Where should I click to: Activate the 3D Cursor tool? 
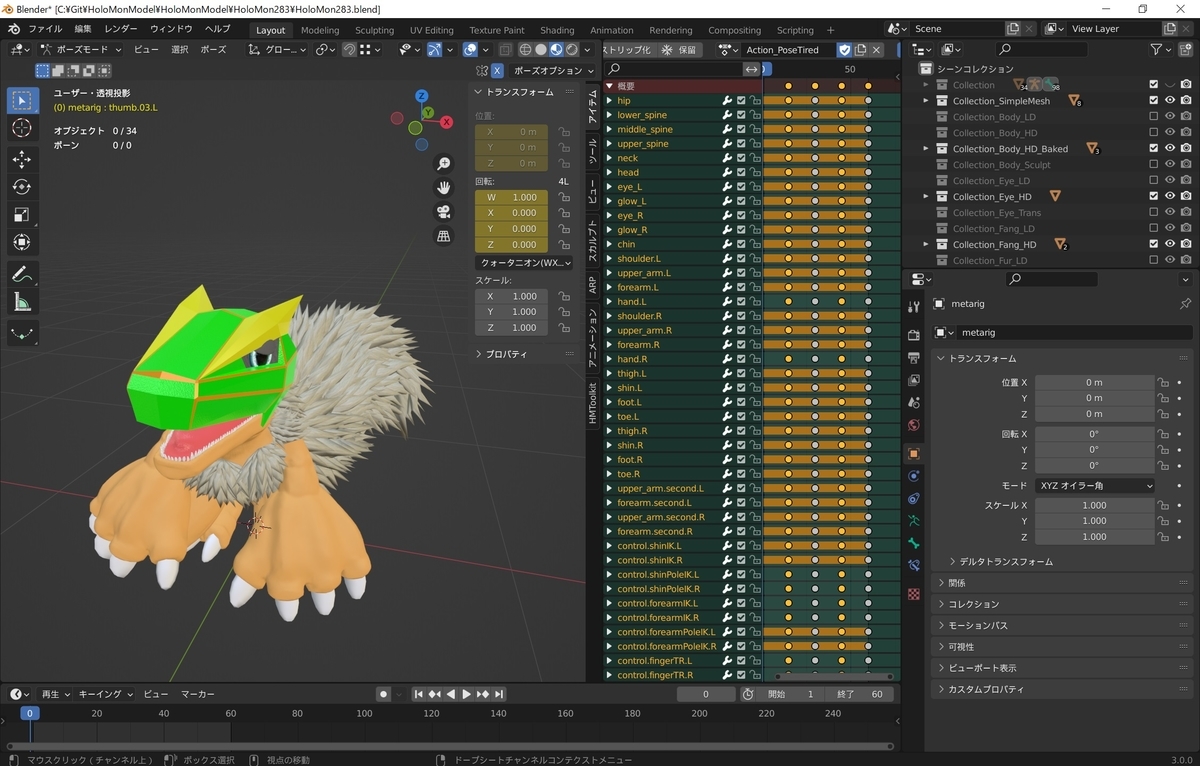tap(22, 129)
